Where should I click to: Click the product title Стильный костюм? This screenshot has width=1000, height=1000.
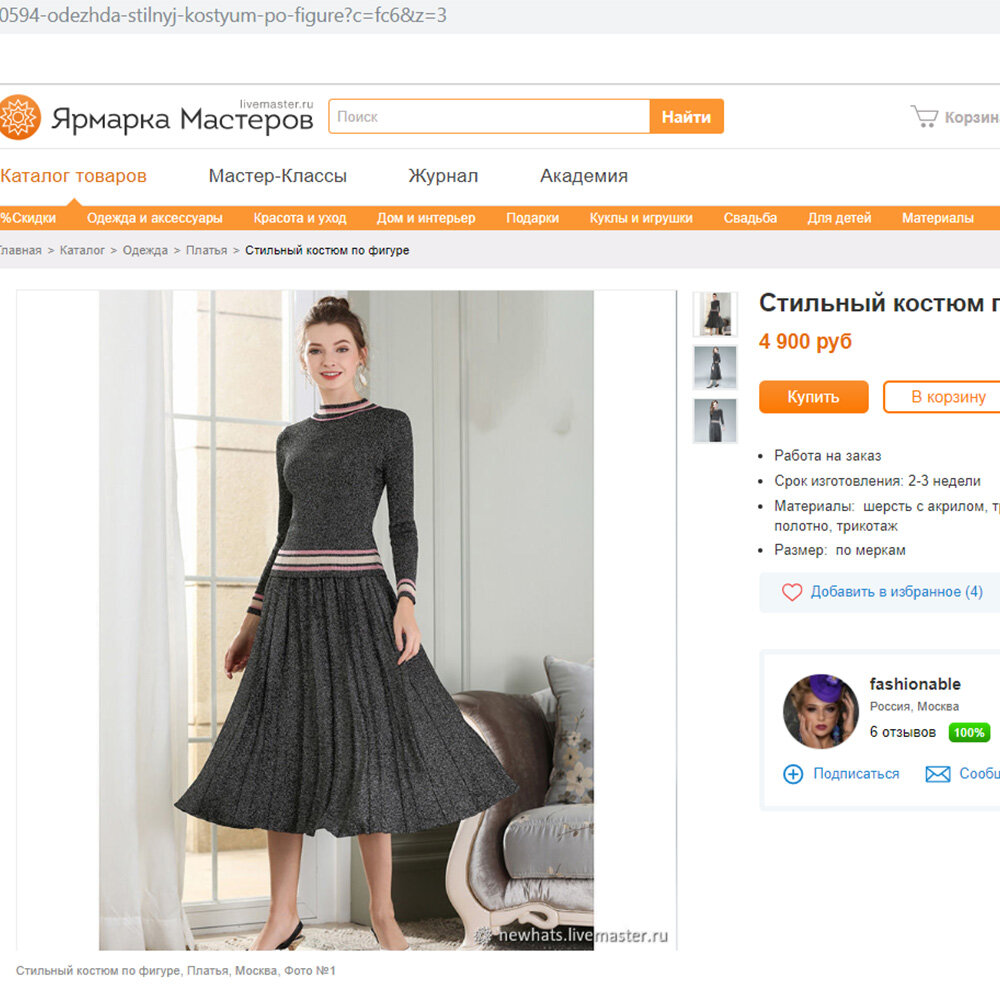879,303
